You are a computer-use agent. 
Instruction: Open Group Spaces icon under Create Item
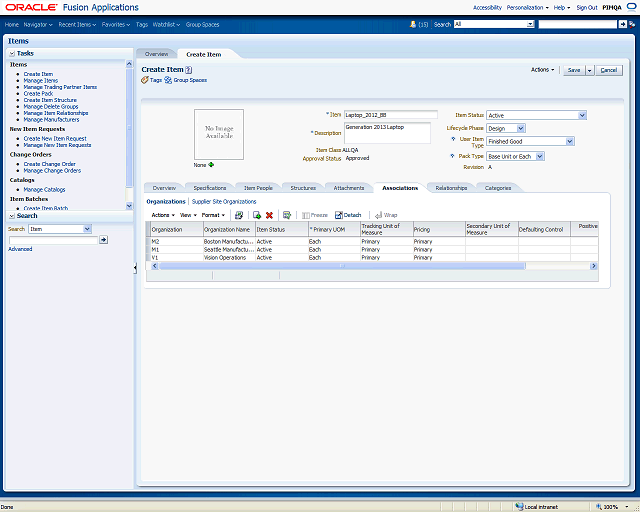(x=168, y=79)
